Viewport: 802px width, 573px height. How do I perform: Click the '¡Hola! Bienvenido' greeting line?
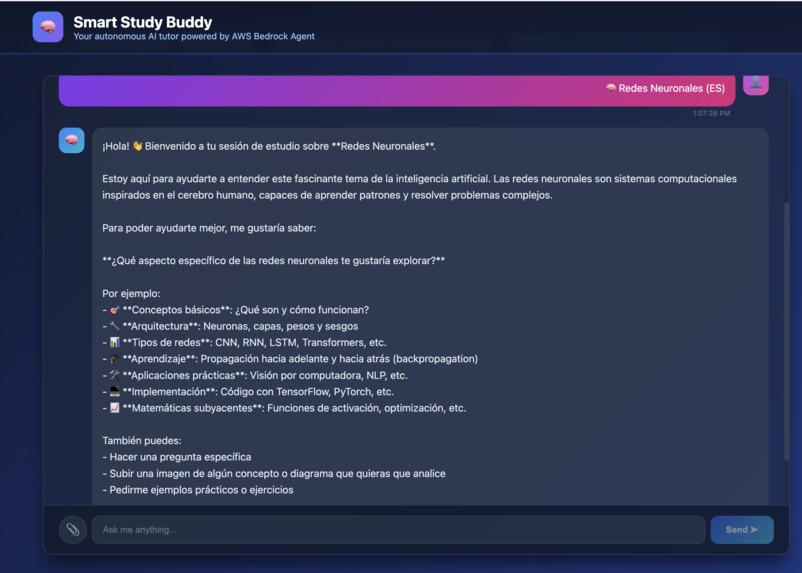click(x=269, y=146)
